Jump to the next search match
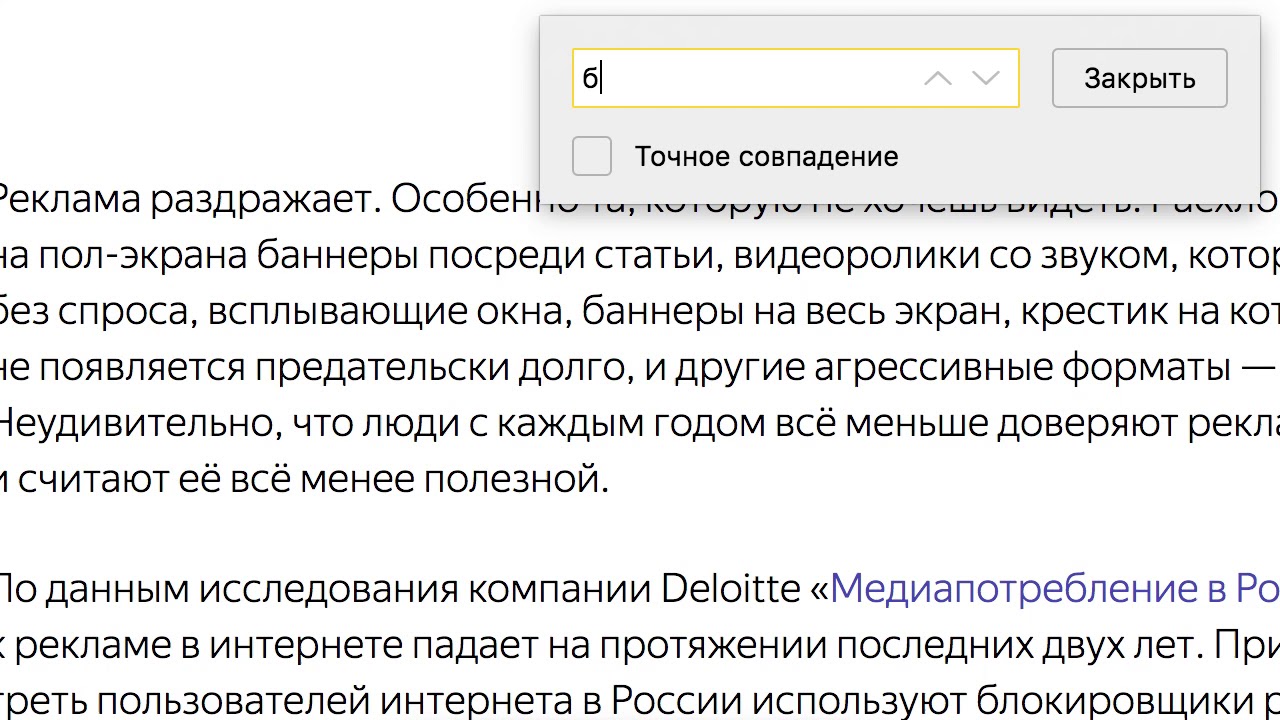The image size is (1280, 720). (986, 79)
